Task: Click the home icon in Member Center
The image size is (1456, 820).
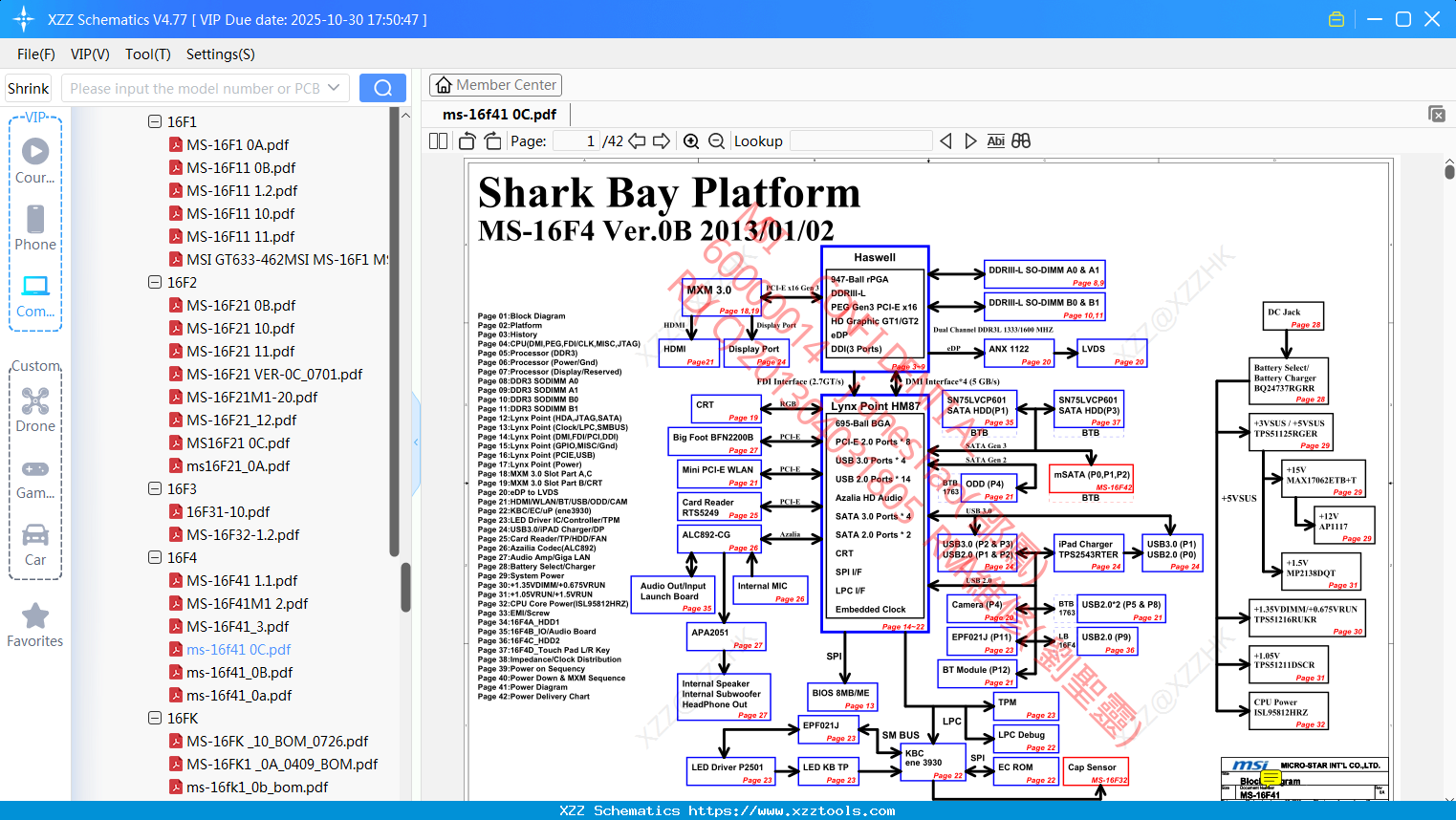Action: [444, 85]
